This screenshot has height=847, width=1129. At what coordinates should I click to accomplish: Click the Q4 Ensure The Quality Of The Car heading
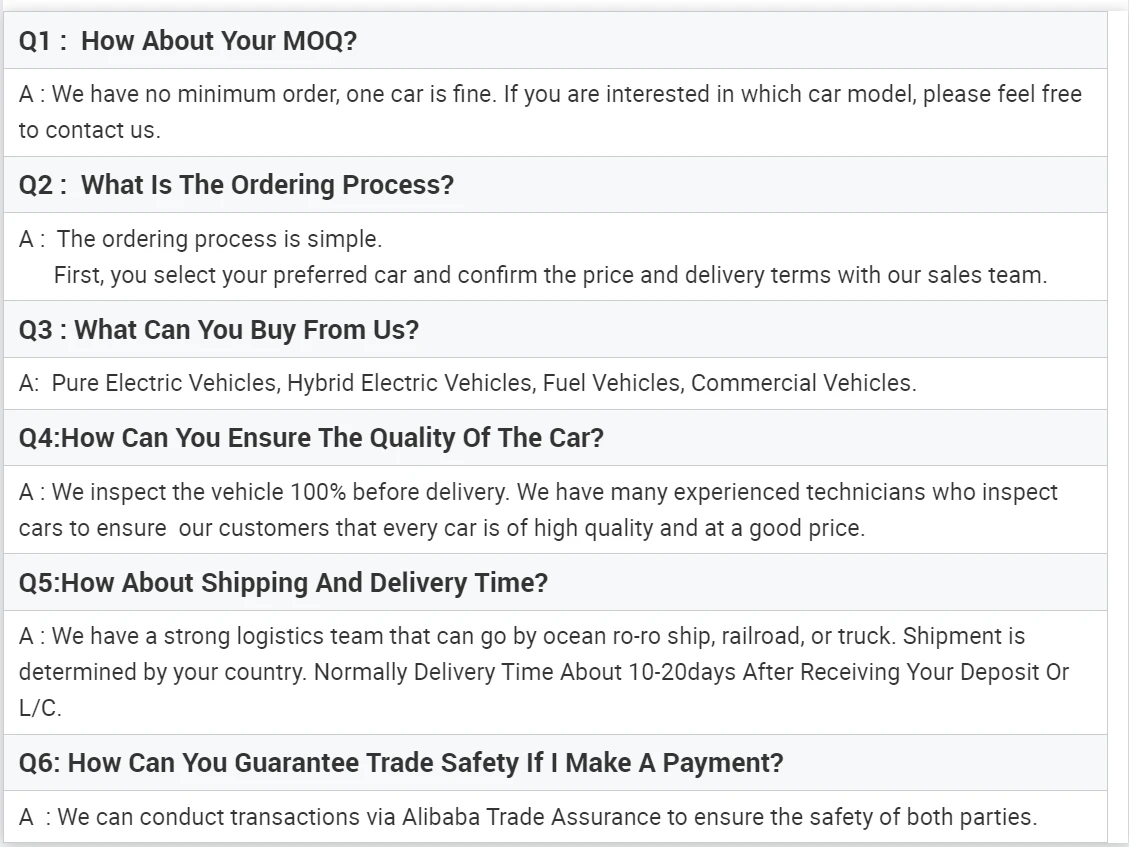(311, 438)
